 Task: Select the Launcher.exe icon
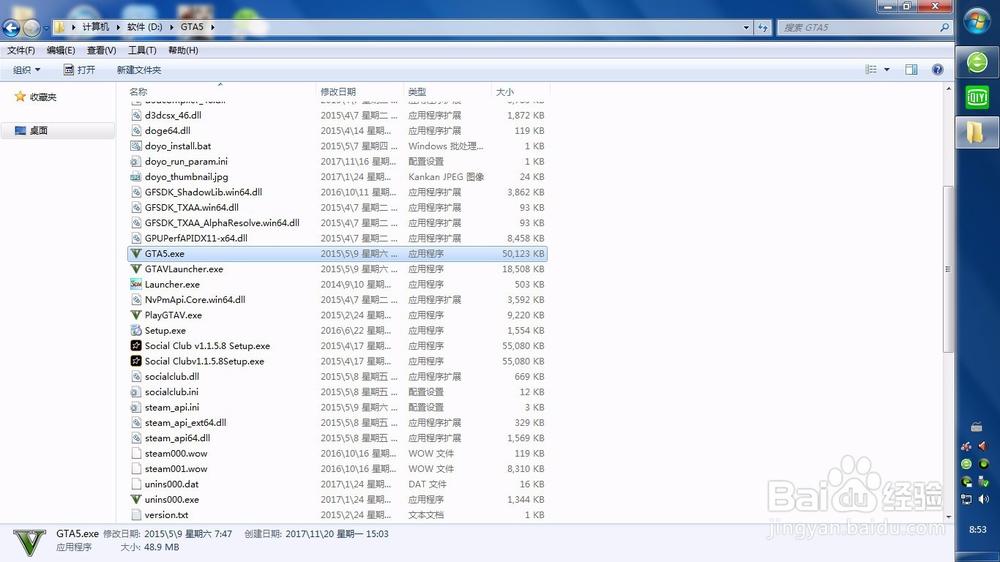136,284
